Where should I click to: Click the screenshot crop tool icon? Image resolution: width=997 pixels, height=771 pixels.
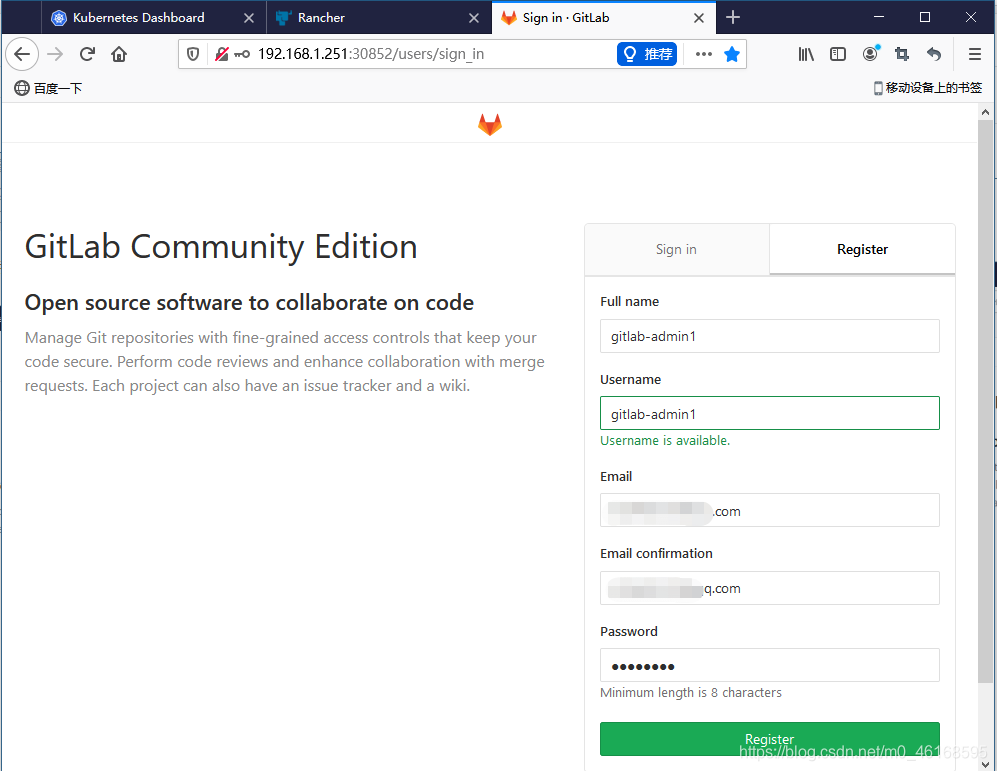[902, 54]
